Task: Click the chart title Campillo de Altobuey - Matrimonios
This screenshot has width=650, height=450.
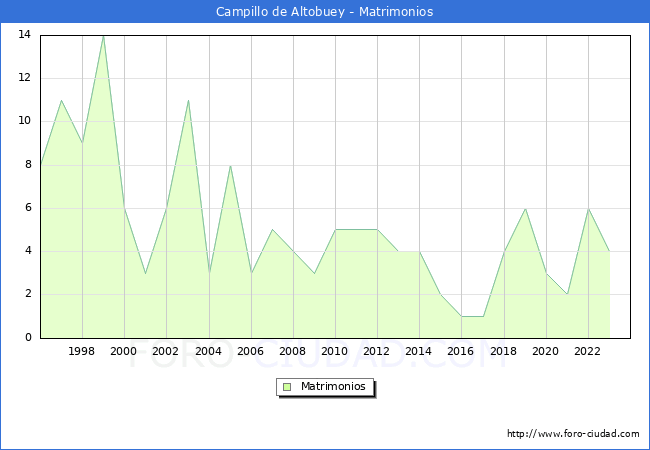Action: tap(325, 12)
